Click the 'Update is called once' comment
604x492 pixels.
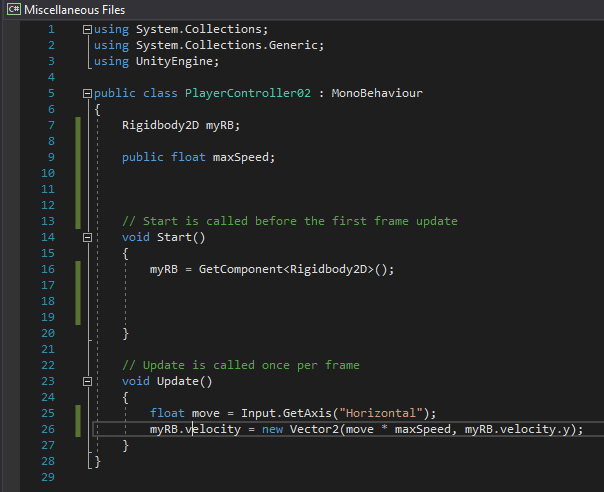point(241,365)
